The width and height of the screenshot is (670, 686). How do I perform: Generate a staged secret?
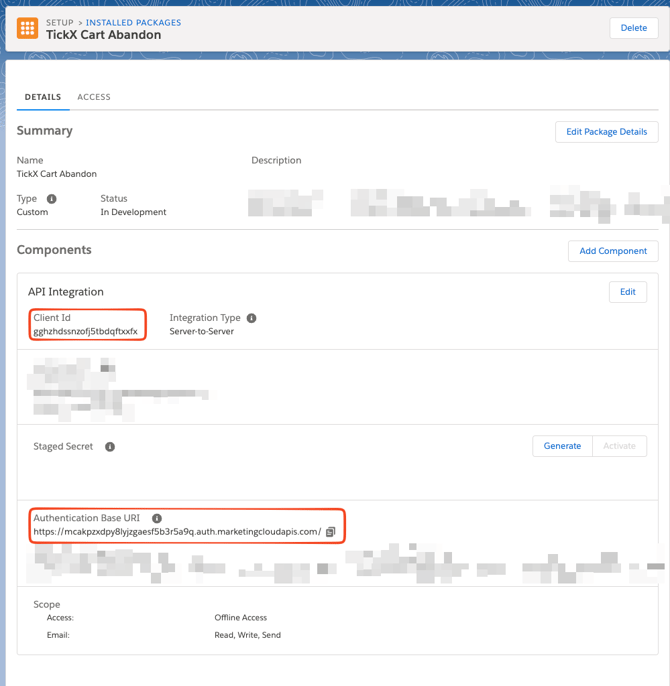[562, 446]
